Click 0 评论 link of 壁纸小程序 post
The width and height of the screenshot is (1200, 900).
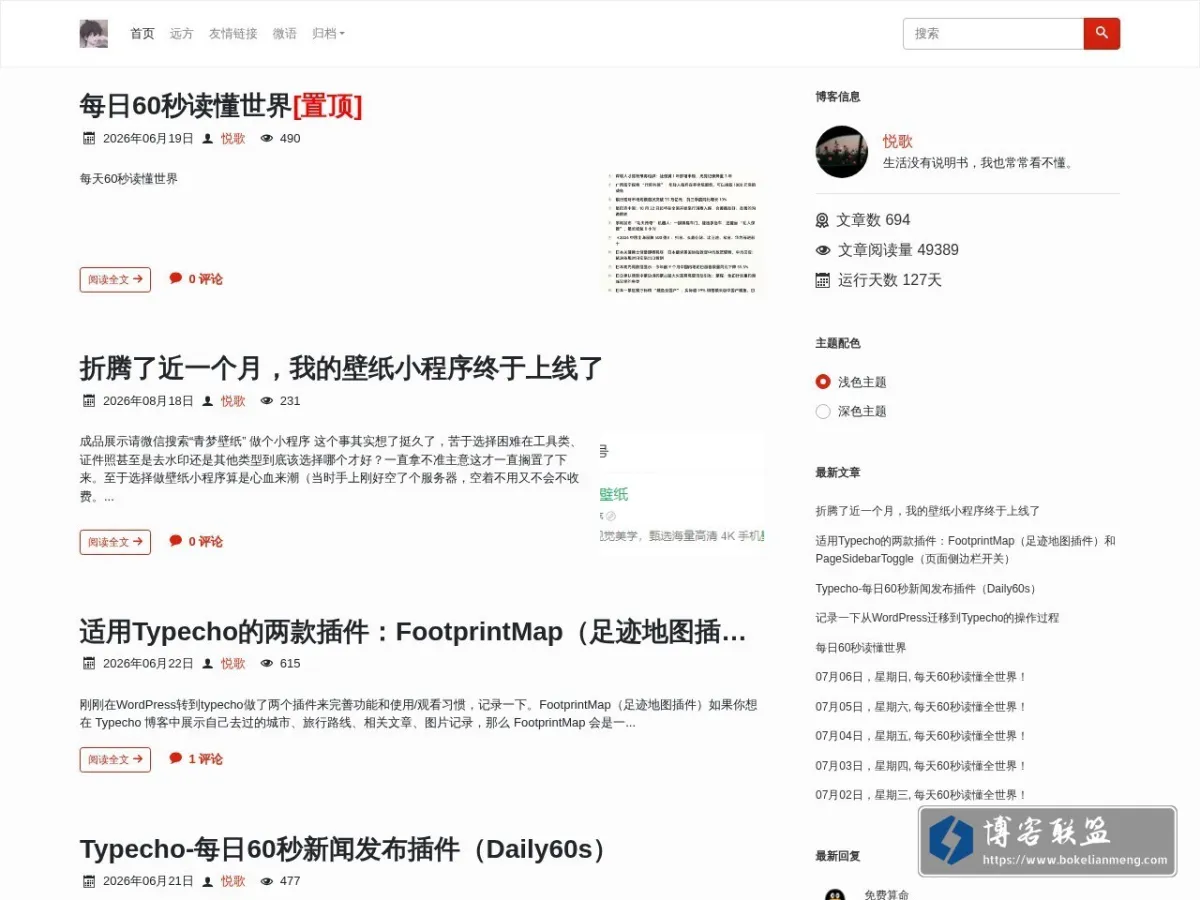[x=205, y=541]
